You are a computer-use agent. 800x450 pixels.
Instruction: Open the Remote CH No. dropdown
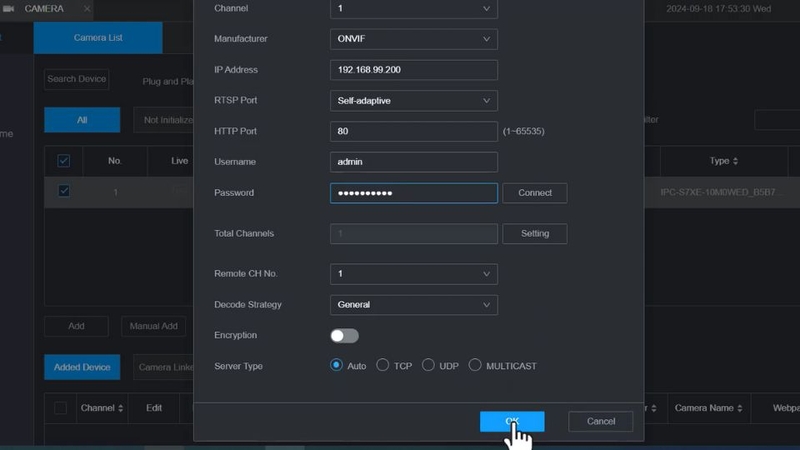pyautogui.click(x=414, y=274)
